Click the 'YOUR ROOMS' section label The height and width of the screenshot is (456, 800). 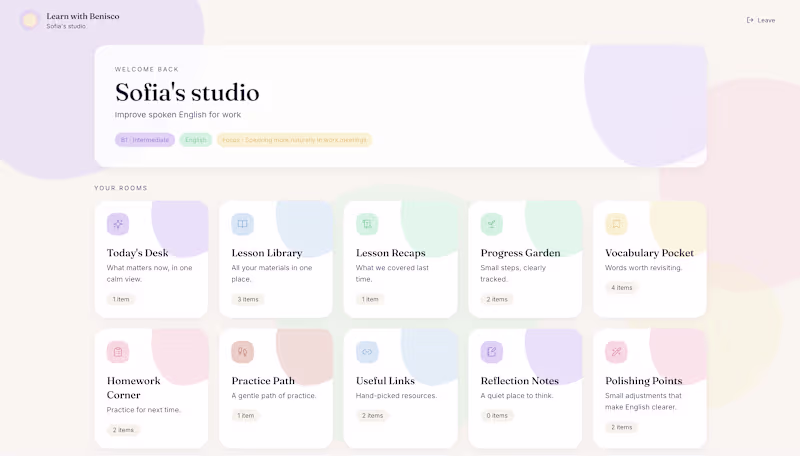pyautogui.click(x=121, y=188)
